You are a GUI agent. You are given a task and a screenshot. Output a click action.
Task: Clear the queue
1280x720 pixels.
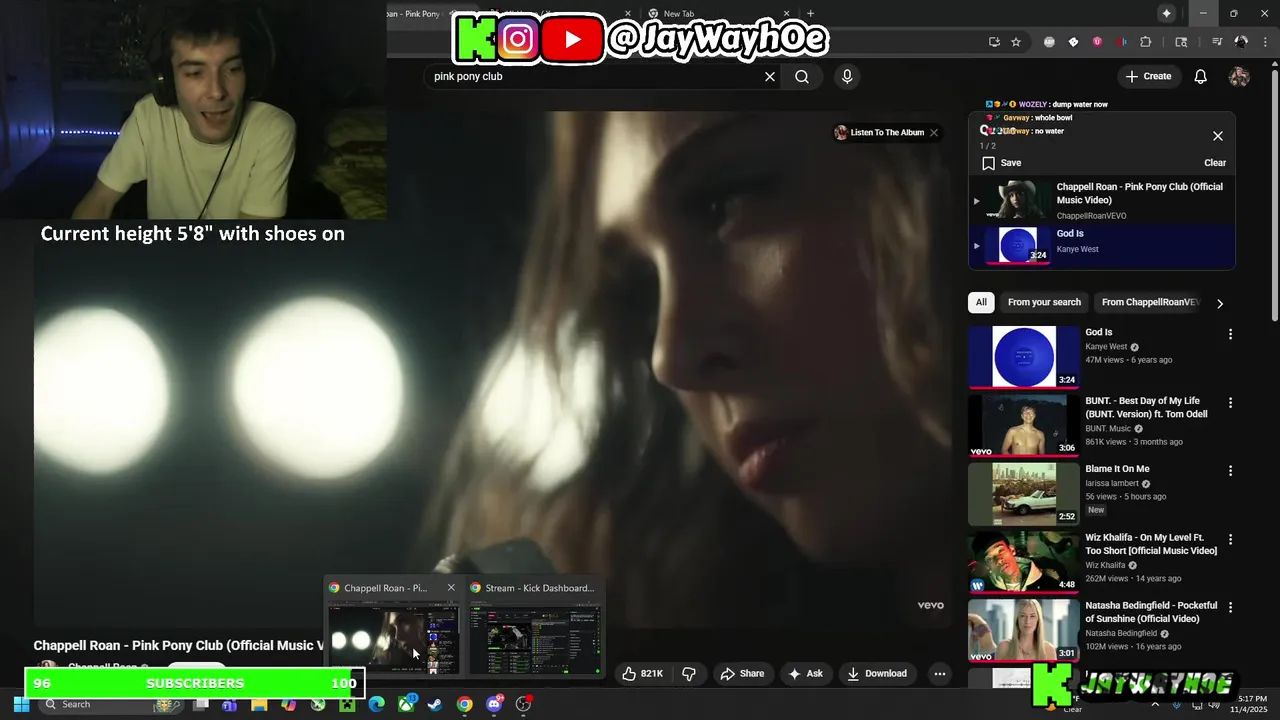pyautogui.click(x=1215, y=163)
